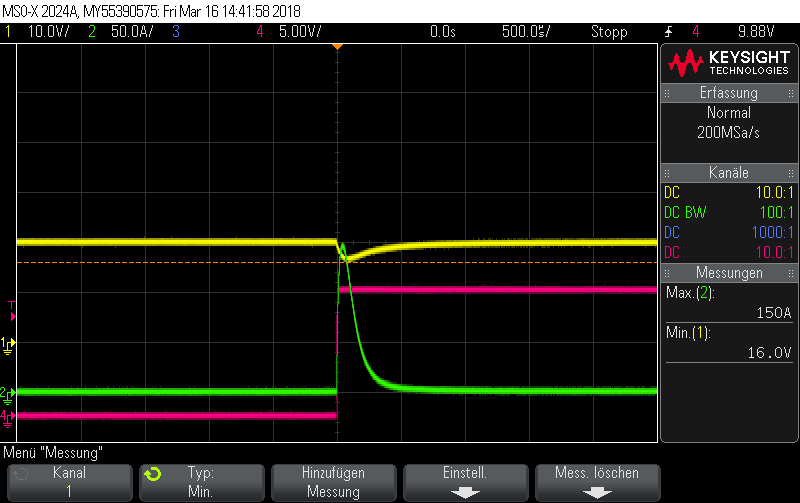Open the Messungen panel header
800x503 pixels.
click(x=729, y=273)
